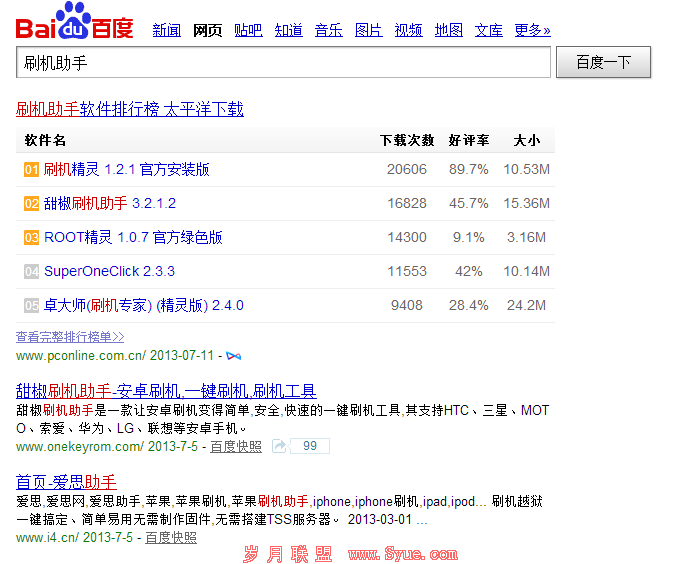The height and width of the screenshot is (564, 698).
Task: Click the 03 rank badge icon
Action: pyautogui.click(x=31, y=238)
